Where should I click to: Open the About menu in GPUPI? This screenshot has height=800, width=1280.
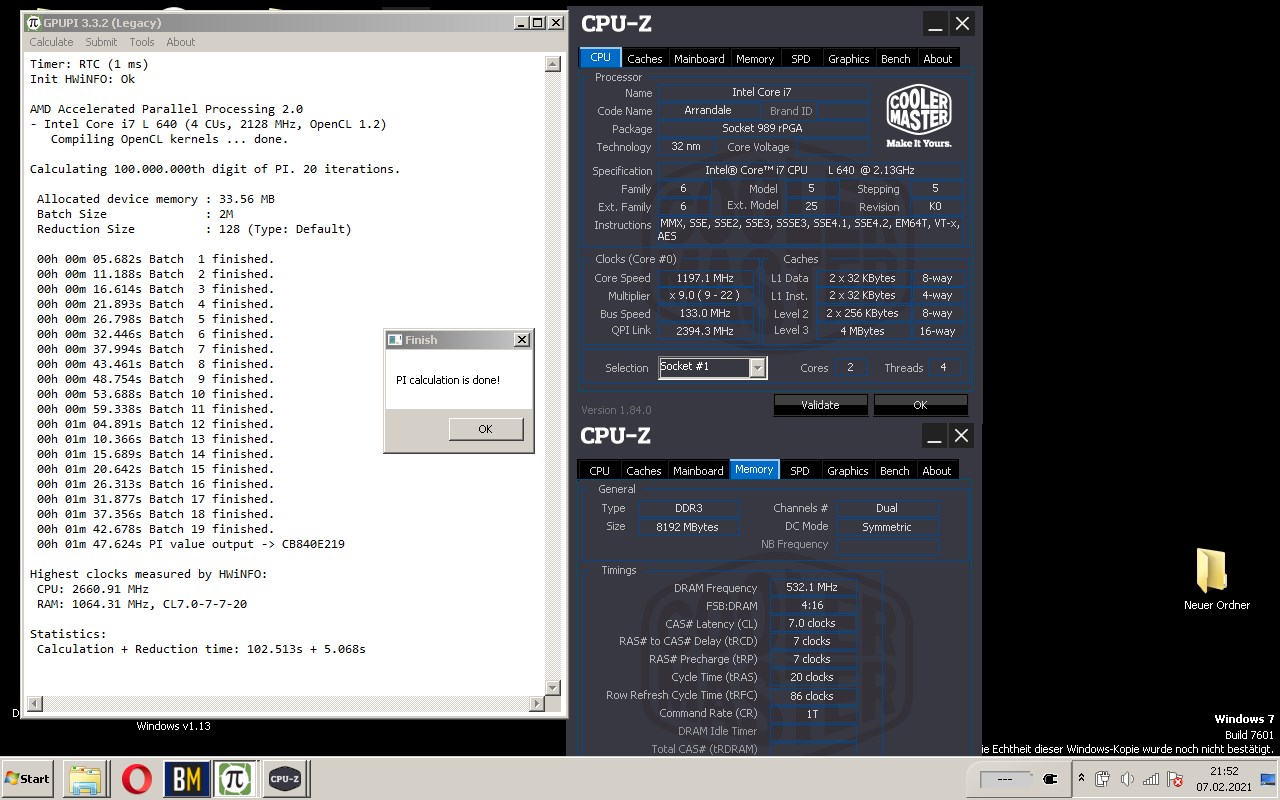click(x=181, y=42)
